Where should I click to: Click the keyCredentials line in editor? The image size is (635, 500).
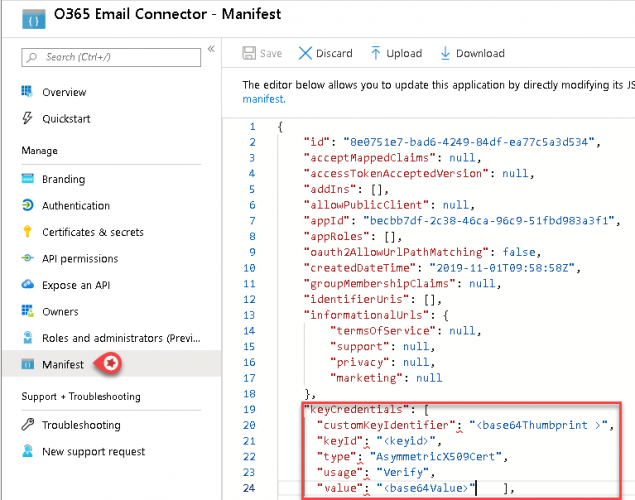(362, 410)
